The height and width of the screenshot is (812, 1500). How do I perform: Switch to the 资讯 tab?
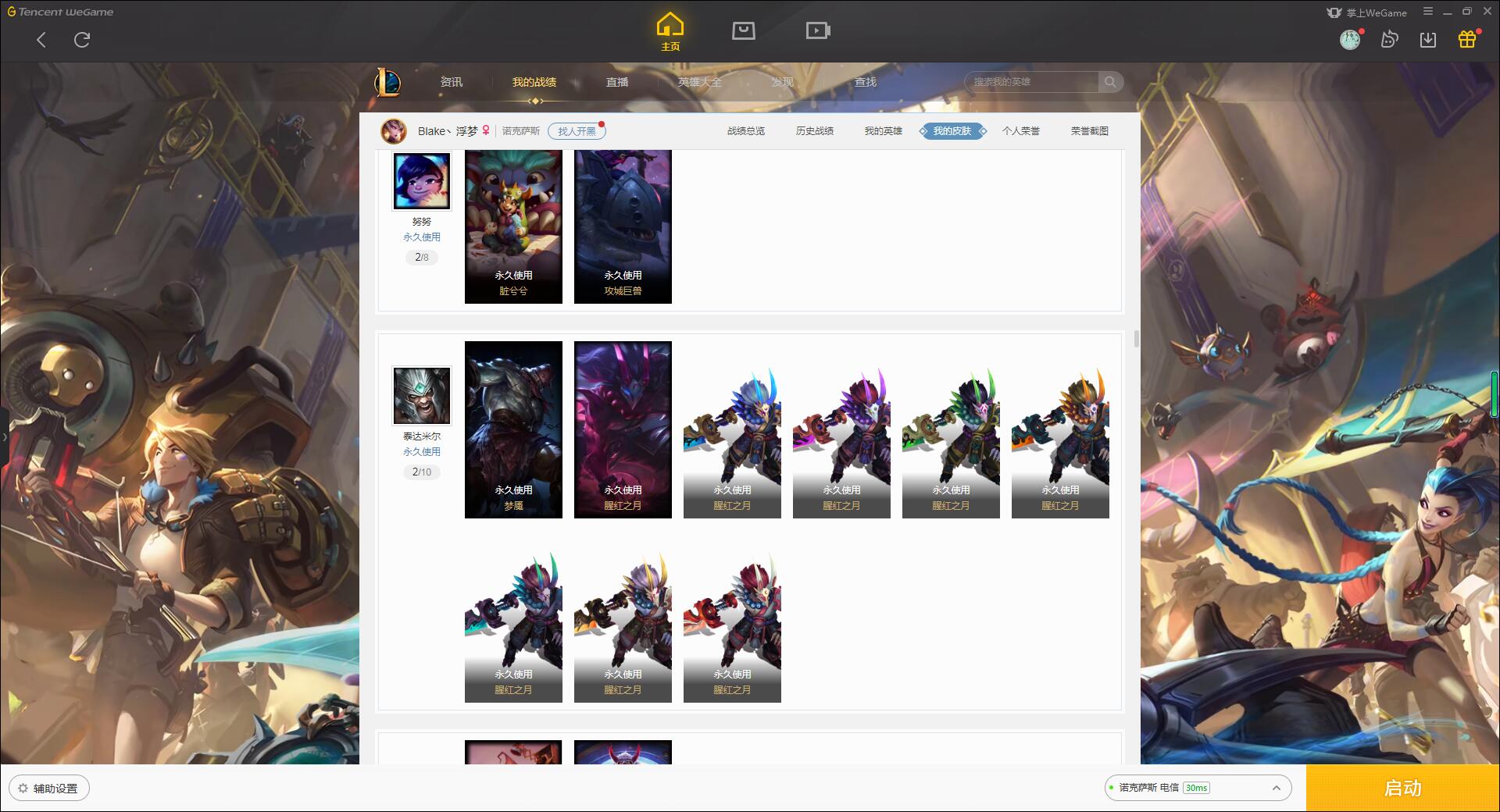click(x=451, y=82)
